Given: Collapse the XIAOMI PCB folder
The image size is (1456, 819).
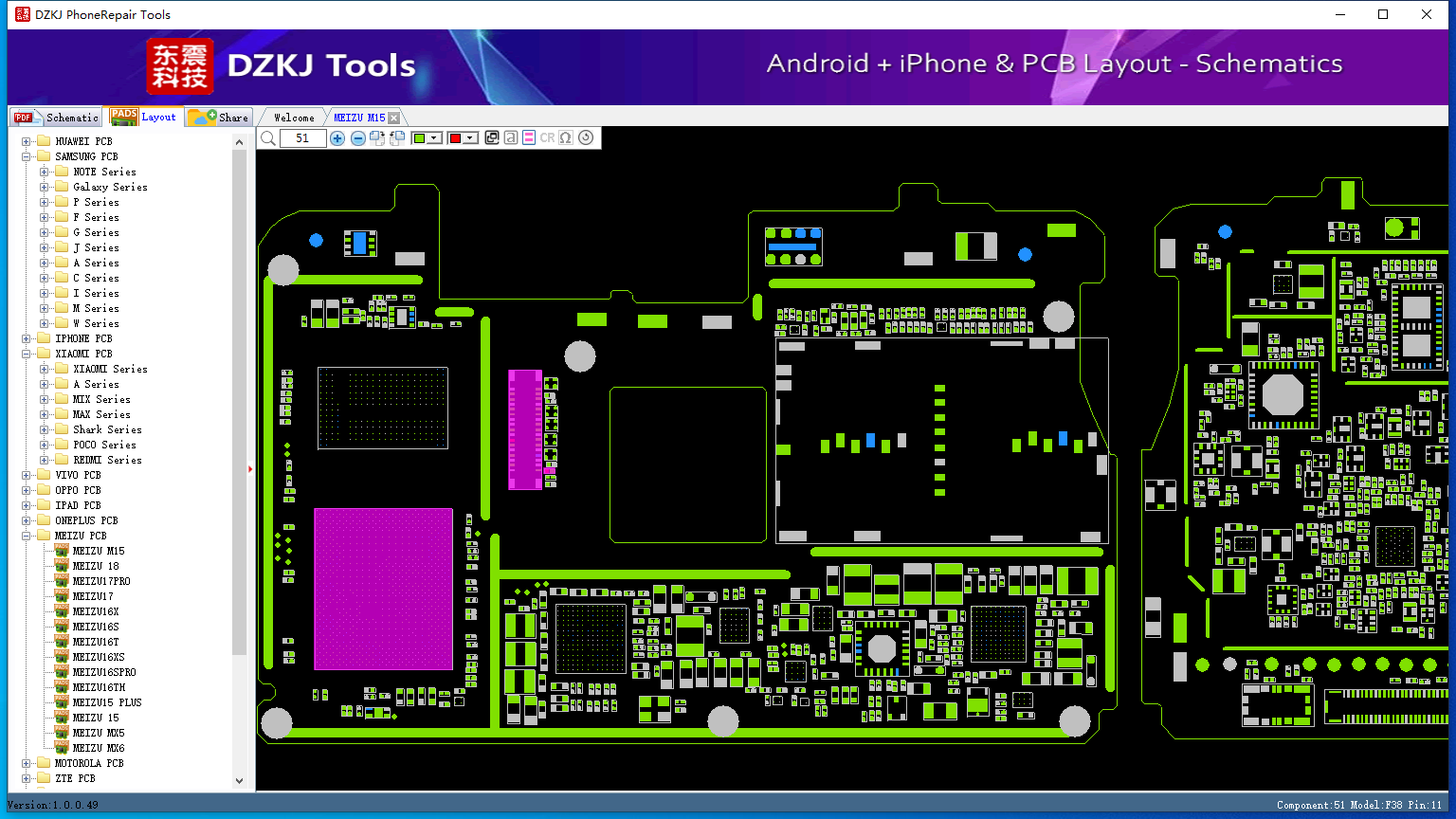Looking at the screenshot, I should click(x=27, y=354).
